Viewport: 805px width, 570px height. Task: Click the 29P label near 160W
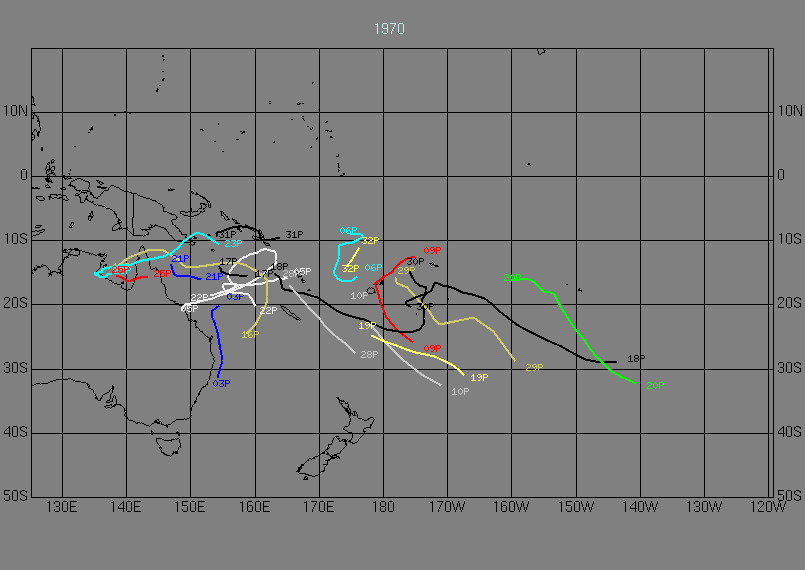tap(534, 368)
